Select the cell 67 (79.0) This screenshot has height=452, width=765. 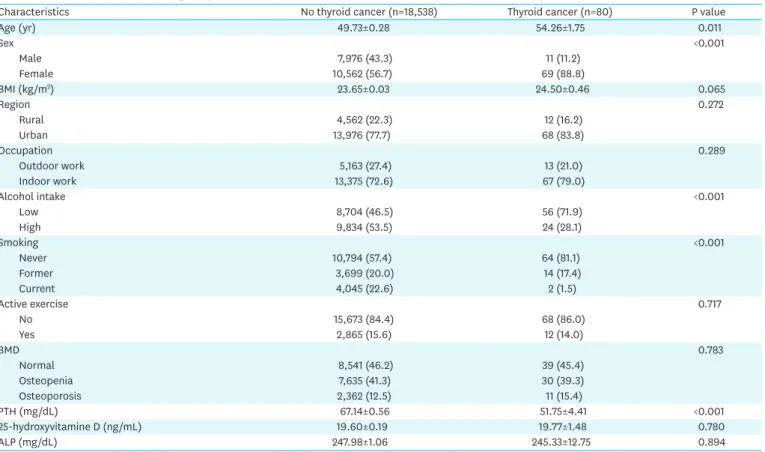point(563,181)
